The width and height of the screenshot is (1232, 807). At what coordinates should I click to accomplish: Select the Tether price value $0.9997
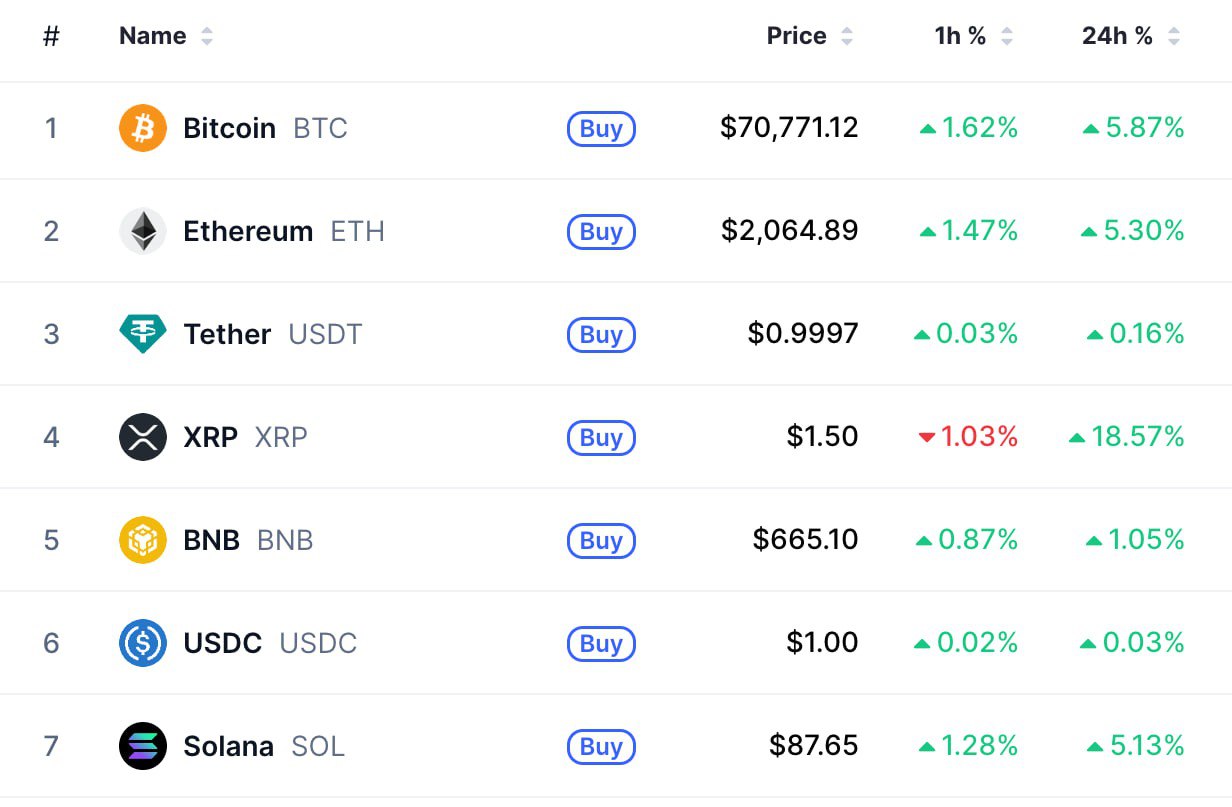coord(803,334)
